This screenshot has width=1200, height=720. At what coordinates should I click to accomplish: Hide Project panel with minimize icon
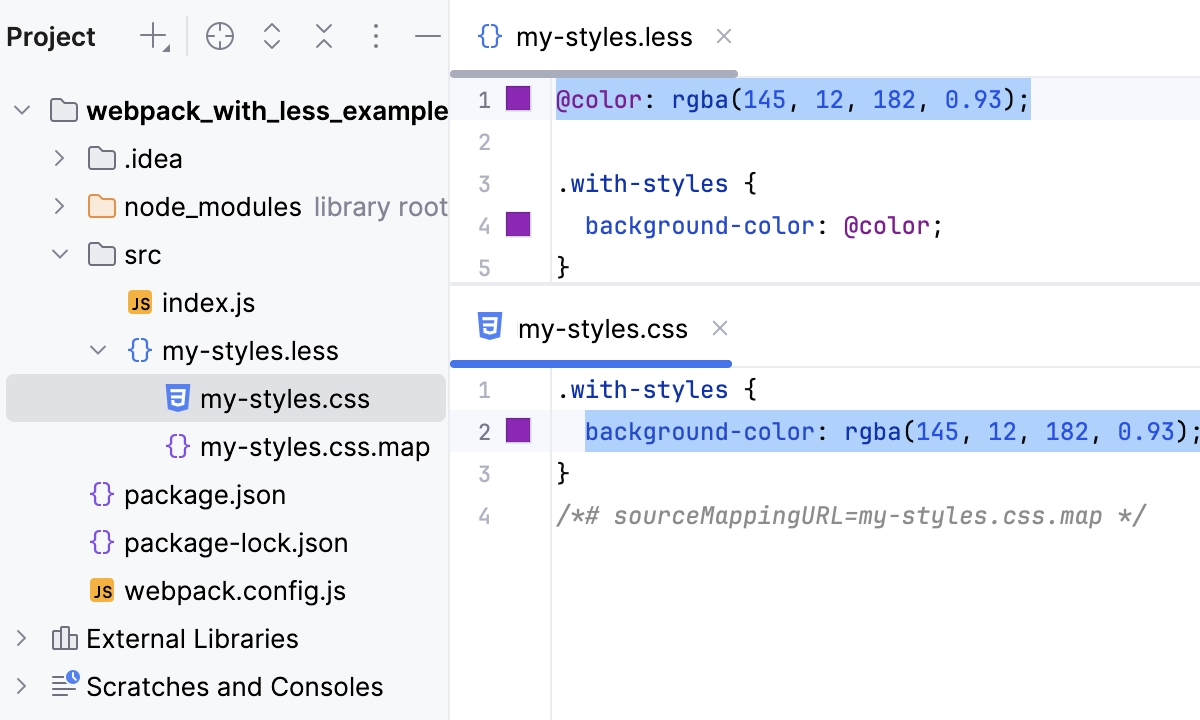click(427, 36)
